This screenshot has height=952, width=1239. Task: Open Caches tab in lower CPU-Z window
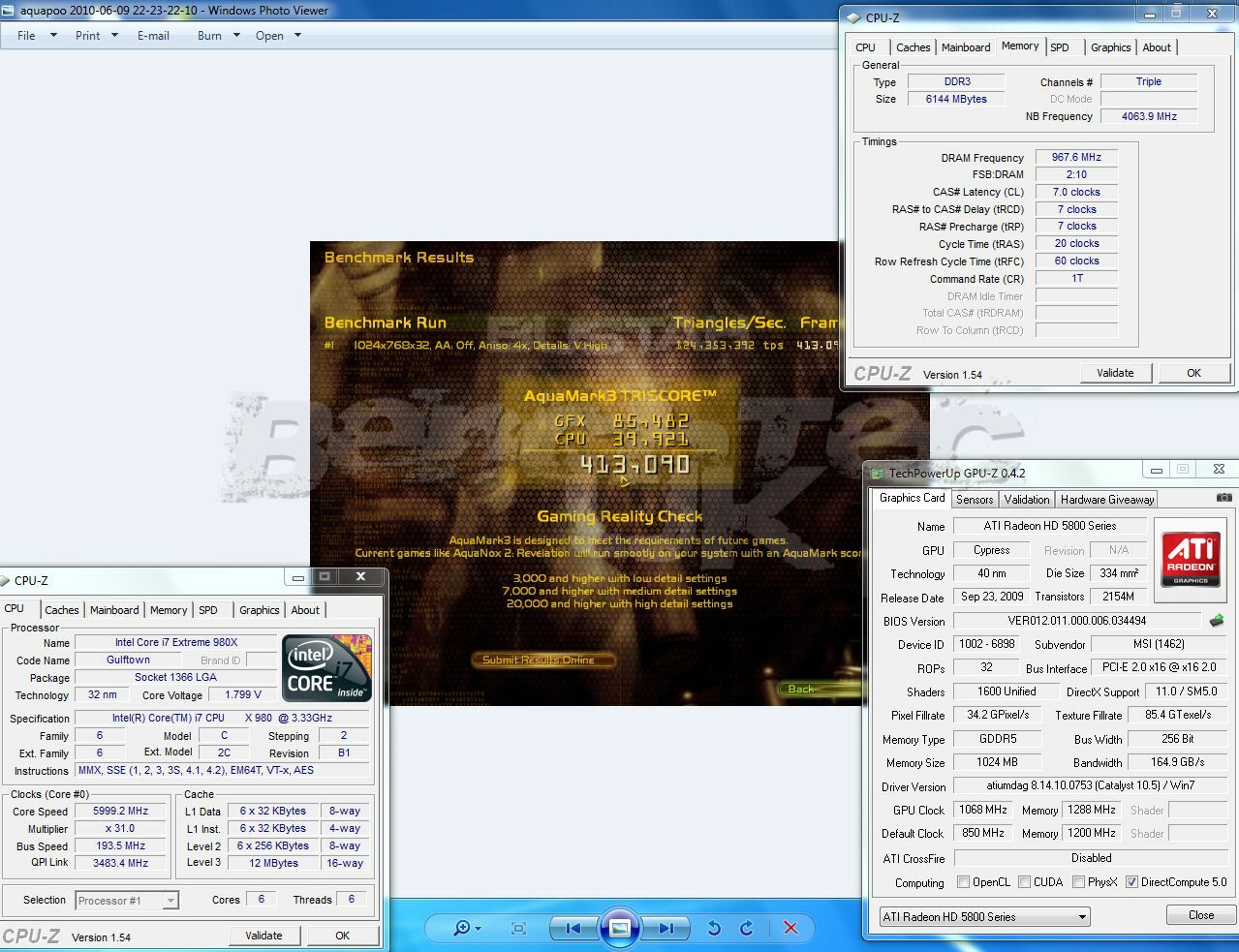(x=62, y=610)
